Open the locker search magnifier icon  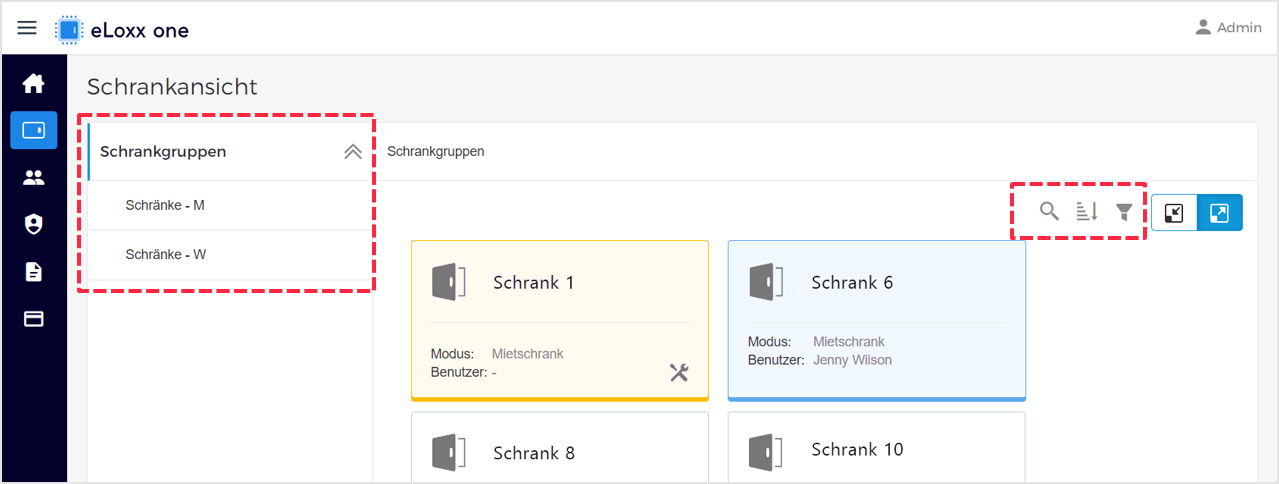pos(1049,211)
